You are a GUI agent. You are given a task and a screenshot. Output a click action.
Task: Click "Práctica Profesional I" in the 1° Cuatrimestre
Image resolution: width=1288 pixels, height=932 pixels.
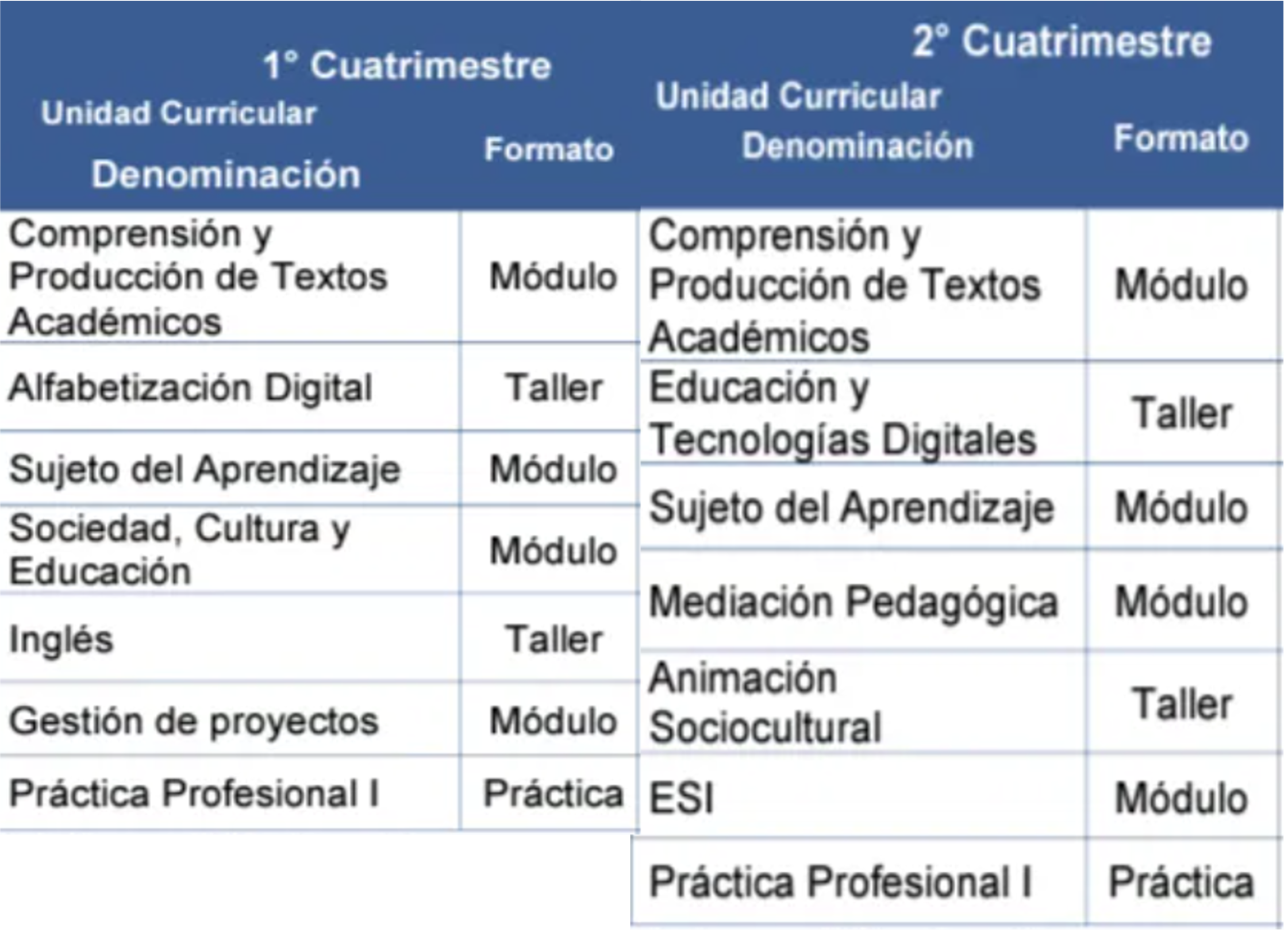tap(194, 794)
